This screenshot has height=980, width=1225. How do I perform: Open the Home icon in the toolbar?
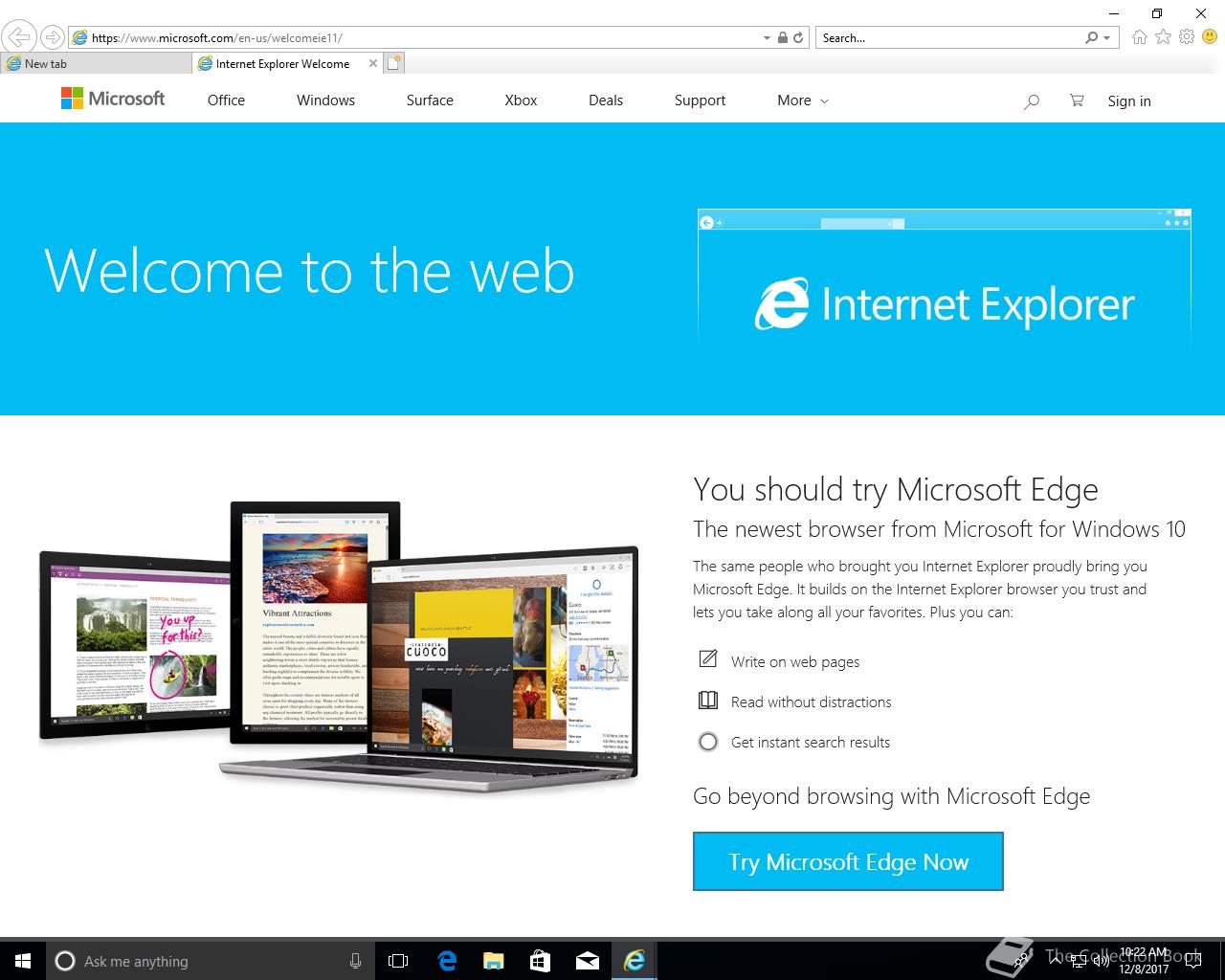(x=1139, y=37)
